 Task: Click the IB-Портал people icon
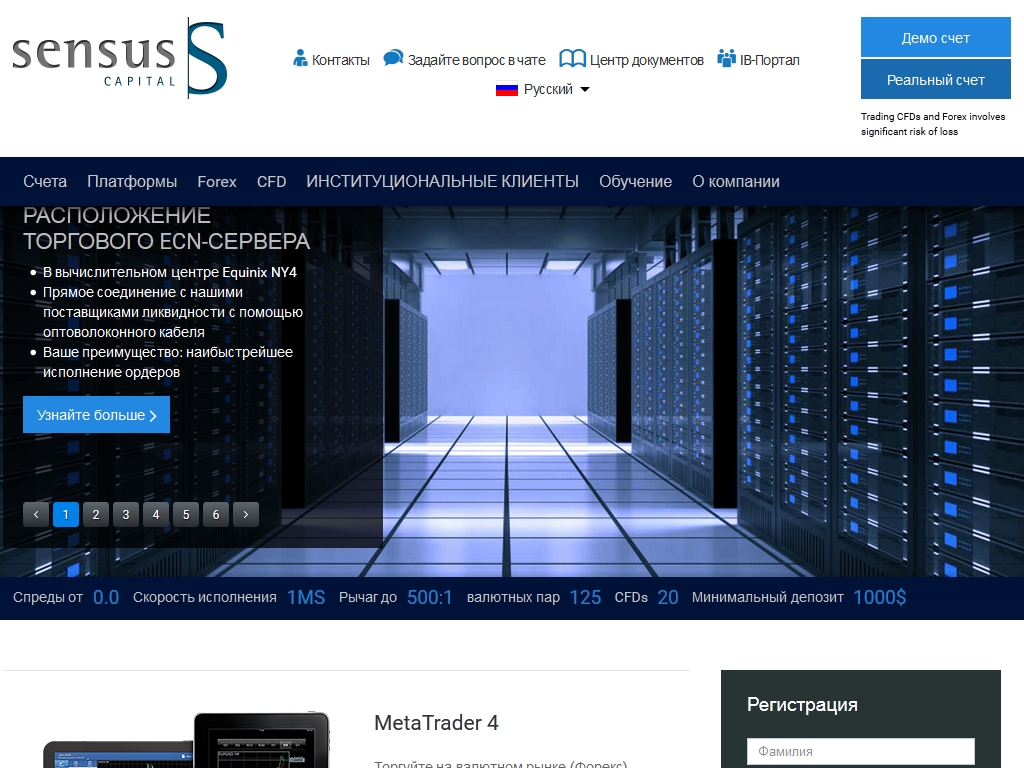(x=726, y=59)
